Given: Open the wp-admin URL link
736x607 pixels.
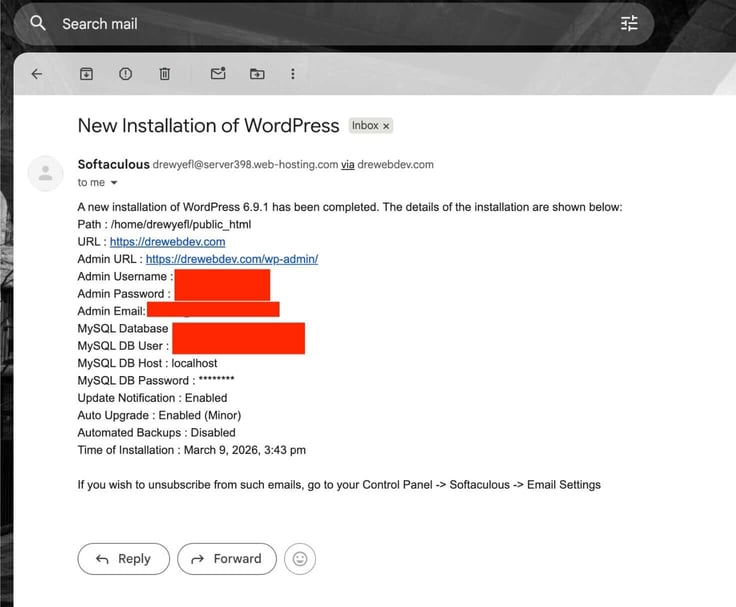Looking at the screenshot, I should pos(232,259).
